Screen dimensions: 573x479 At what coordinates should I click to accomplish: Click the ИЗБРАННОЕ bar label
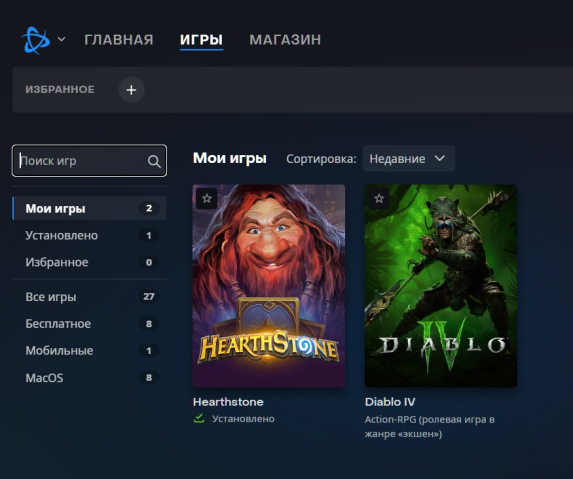[60, 90]
